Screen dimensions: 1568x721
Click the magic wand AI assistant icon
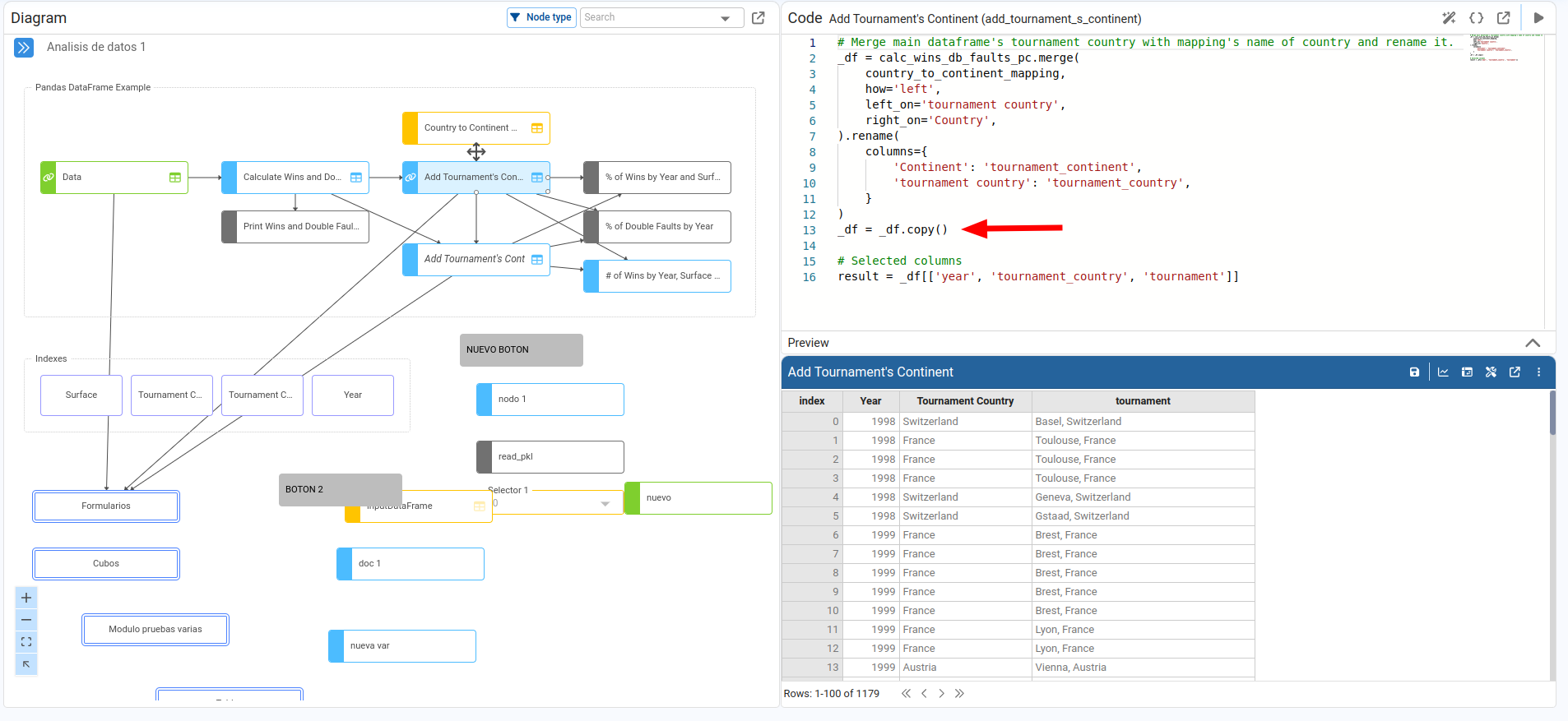coord(1449,18)
